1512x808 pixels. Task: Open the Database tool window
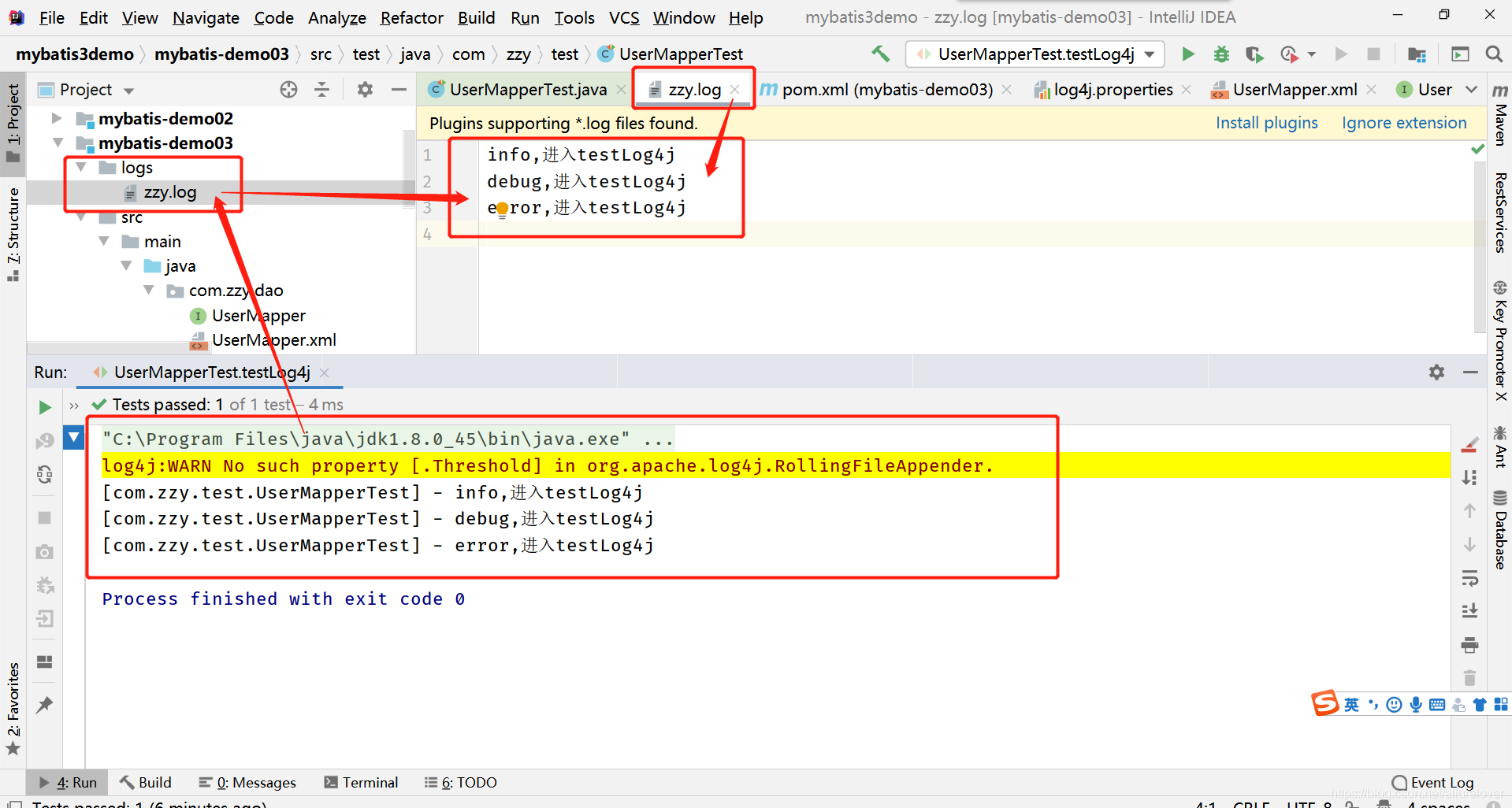1499,528
